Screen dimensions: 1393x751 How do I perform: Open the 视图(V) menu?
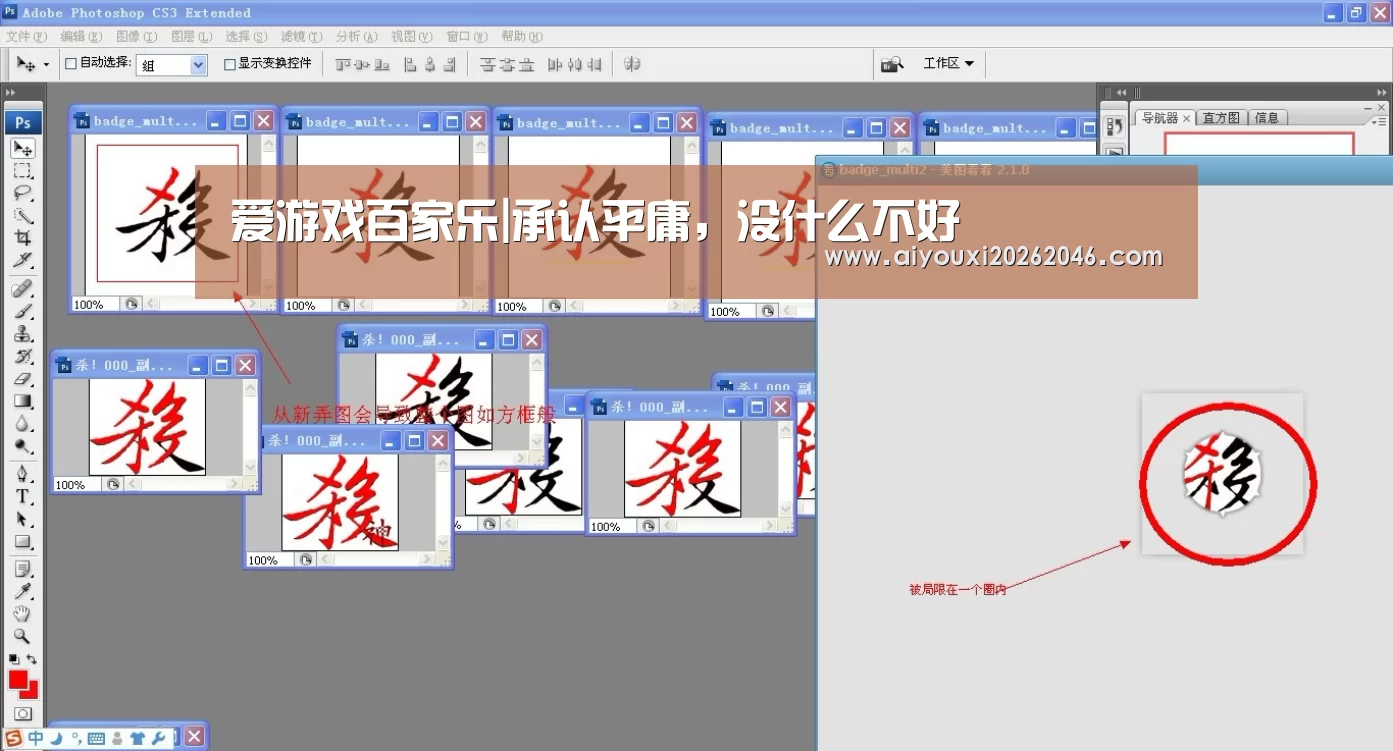411,37
